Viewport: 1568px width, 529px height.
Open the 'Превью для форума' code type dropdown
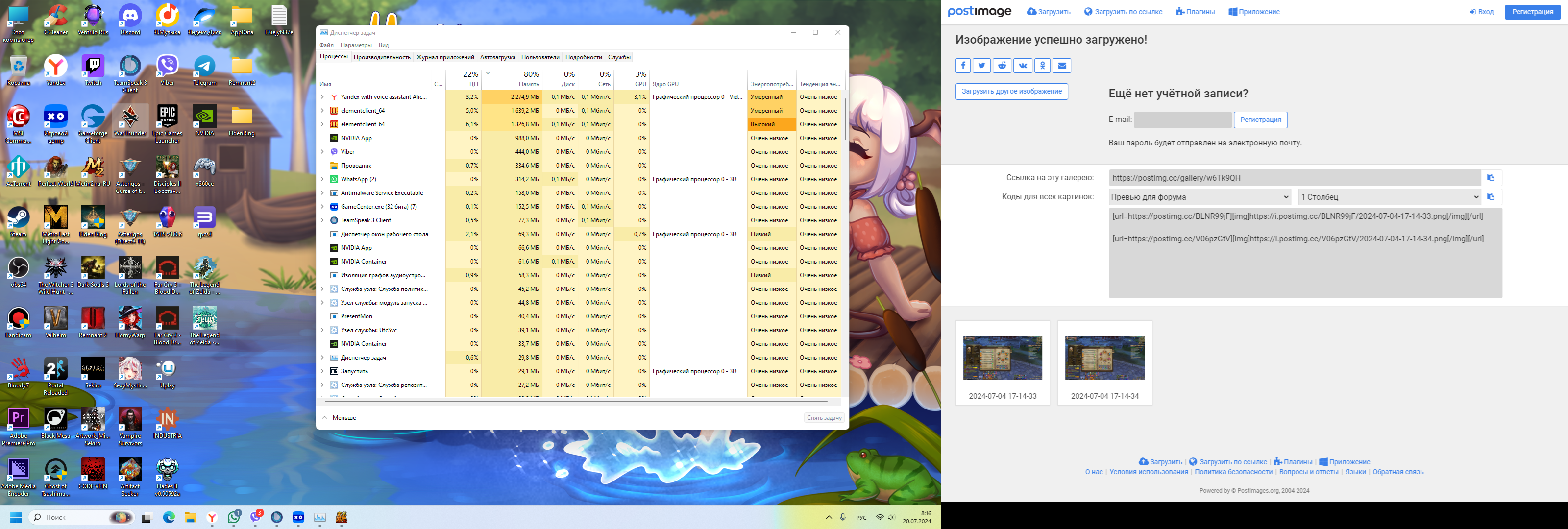tap(1199, 197)
